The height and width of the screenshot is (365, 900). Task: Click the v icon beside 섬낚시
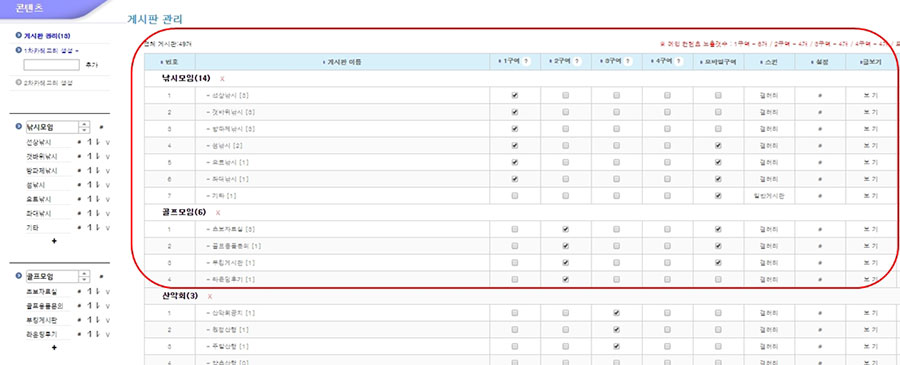(107, 185)
